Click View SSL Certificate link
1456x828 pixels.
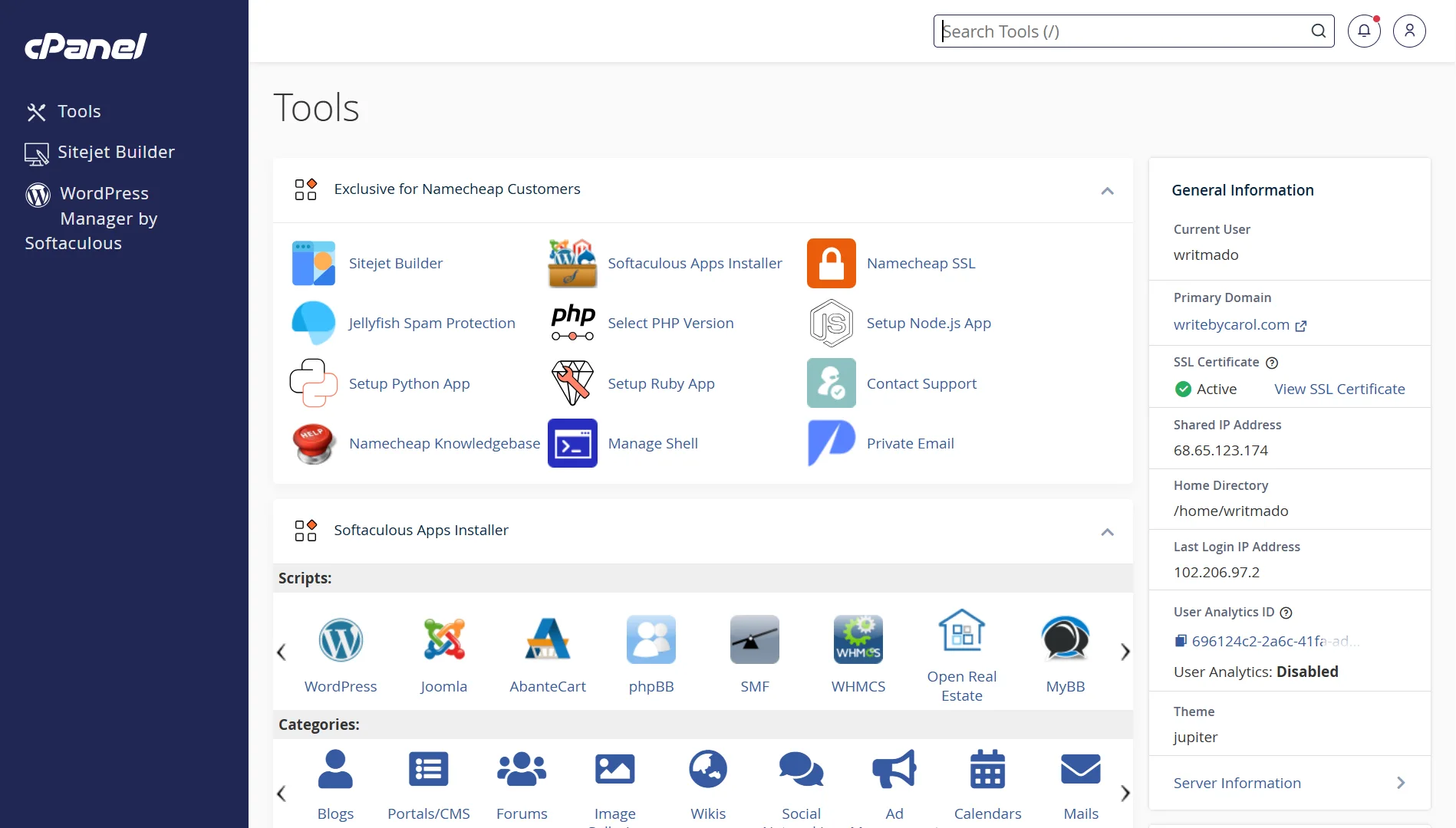tap(1339, 389)
